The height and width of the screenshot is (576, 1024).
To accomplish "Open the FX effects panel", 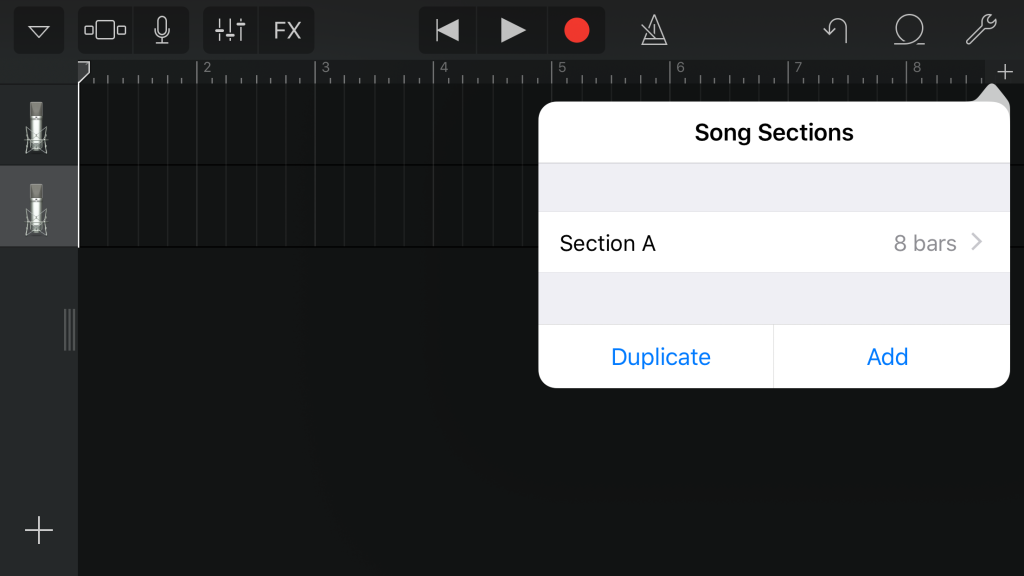I will (287, 31).
